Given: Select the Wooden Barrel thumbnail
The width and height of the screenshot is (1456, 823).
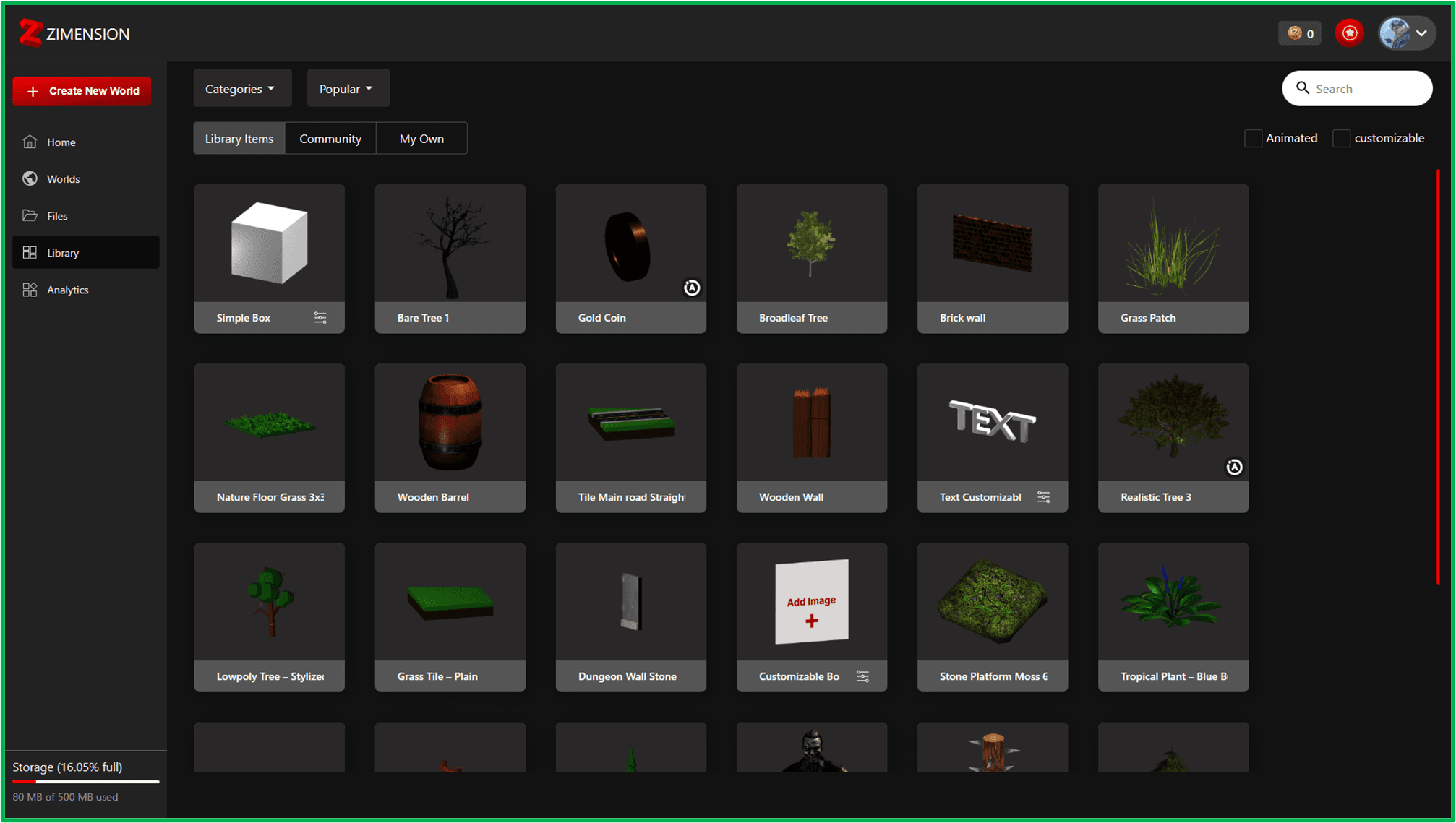Looking at the screenshot, I should point(450,423).
